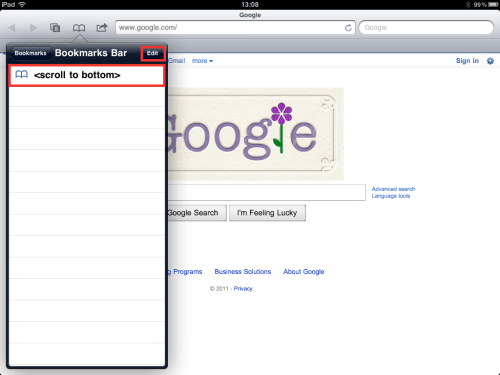Tap the Safari forward arrow
The height and width of the screenshot is (375, 500).
click(33, 28)
